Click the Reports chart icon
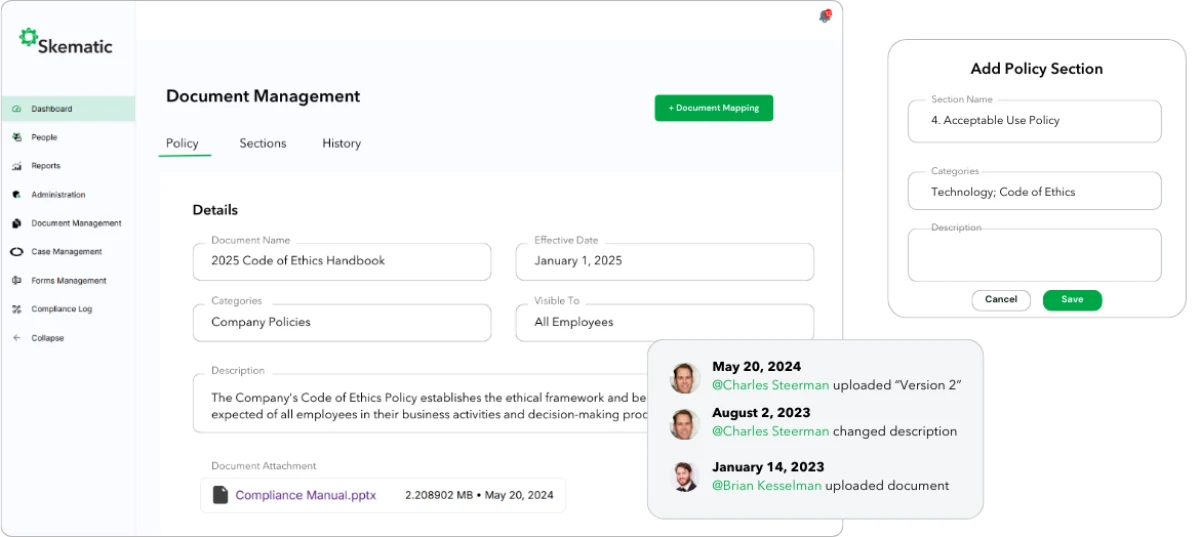The image size is (1200, 537). [x=17, y=166]
